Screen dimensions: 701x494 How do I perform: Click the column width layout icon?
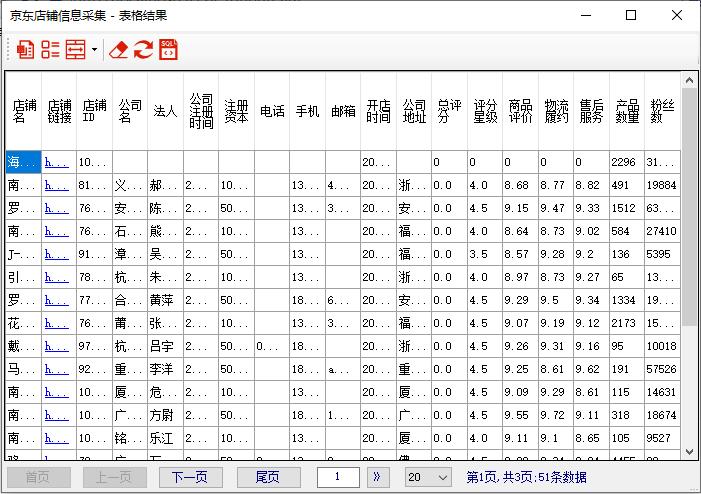75,50
